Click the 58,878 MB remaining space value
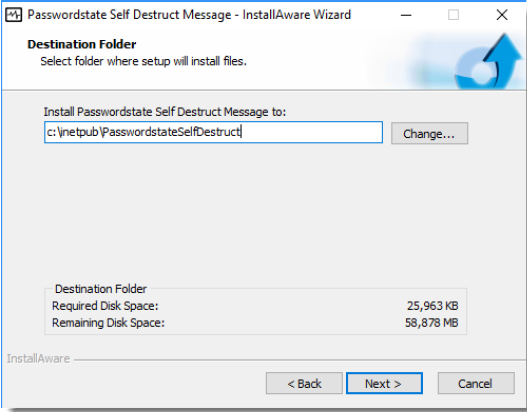 click(x=432, y=323)
